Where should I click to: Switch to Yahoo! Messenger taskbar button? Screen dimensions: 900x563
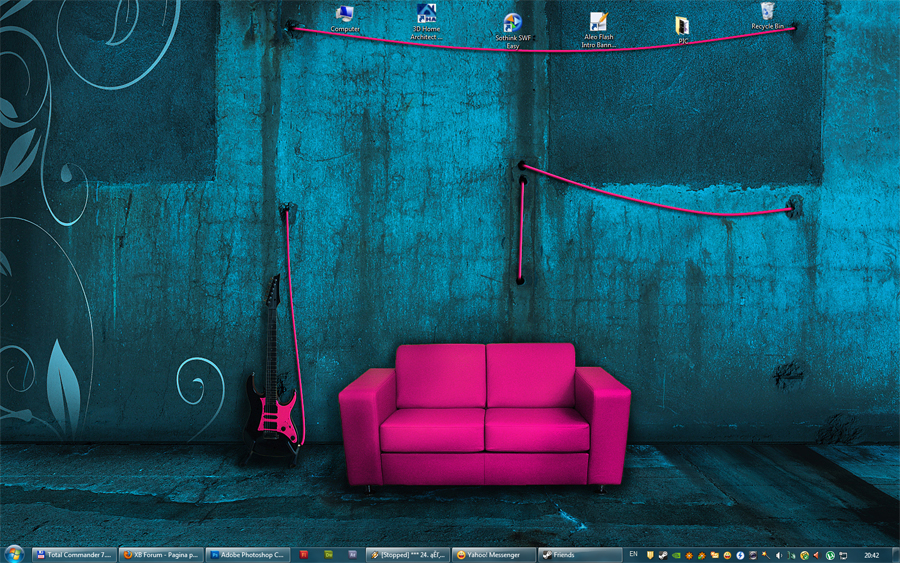point(494,555)
